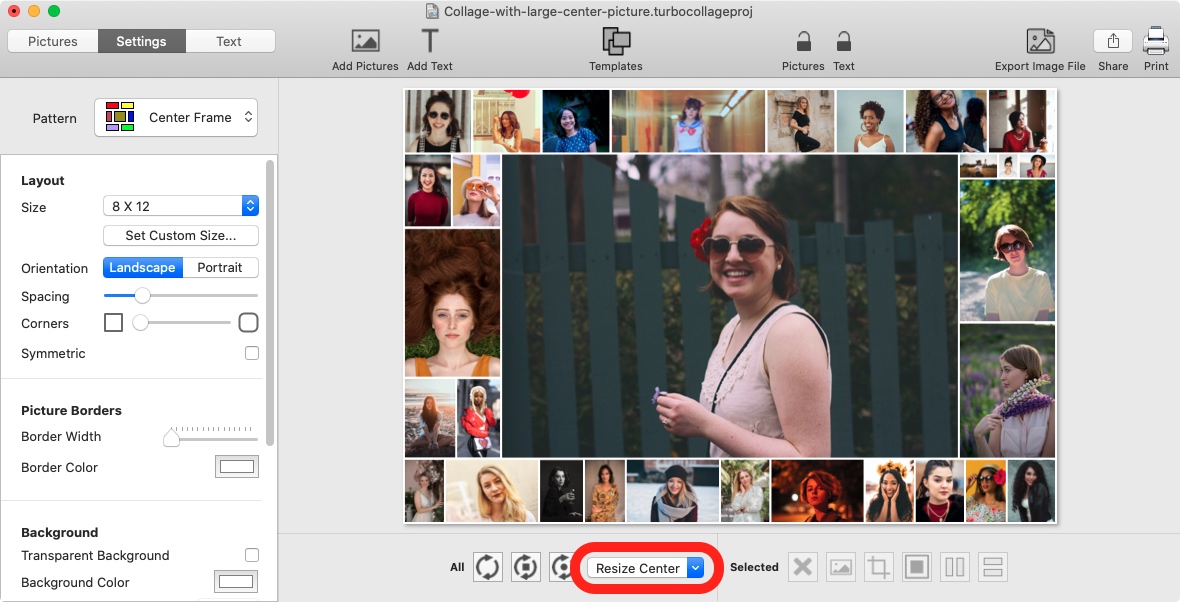Select the large center picture
This screenshot has height=602, width=1180.
tap(729, 305)
